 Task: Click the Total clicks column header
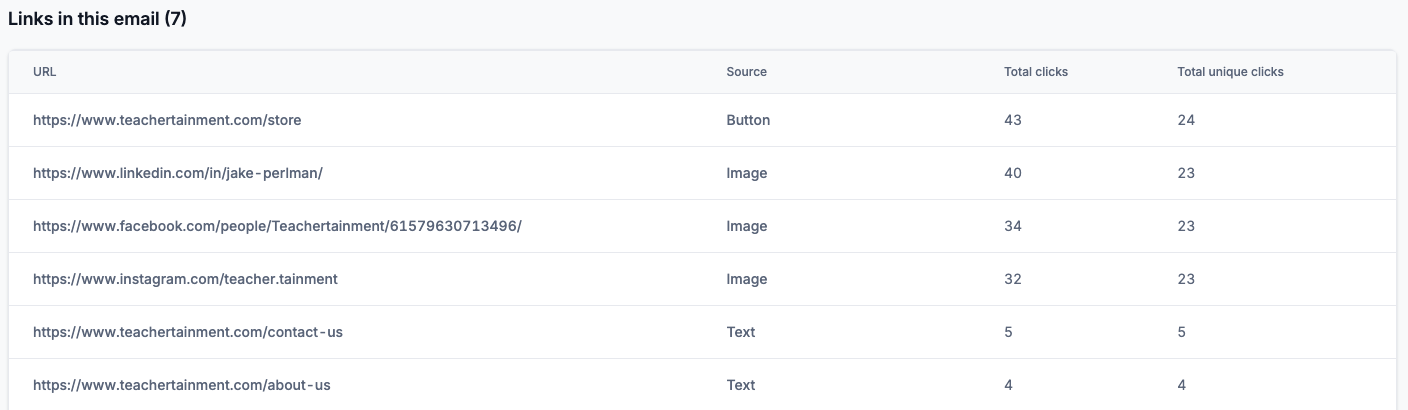pos(1036,72)
